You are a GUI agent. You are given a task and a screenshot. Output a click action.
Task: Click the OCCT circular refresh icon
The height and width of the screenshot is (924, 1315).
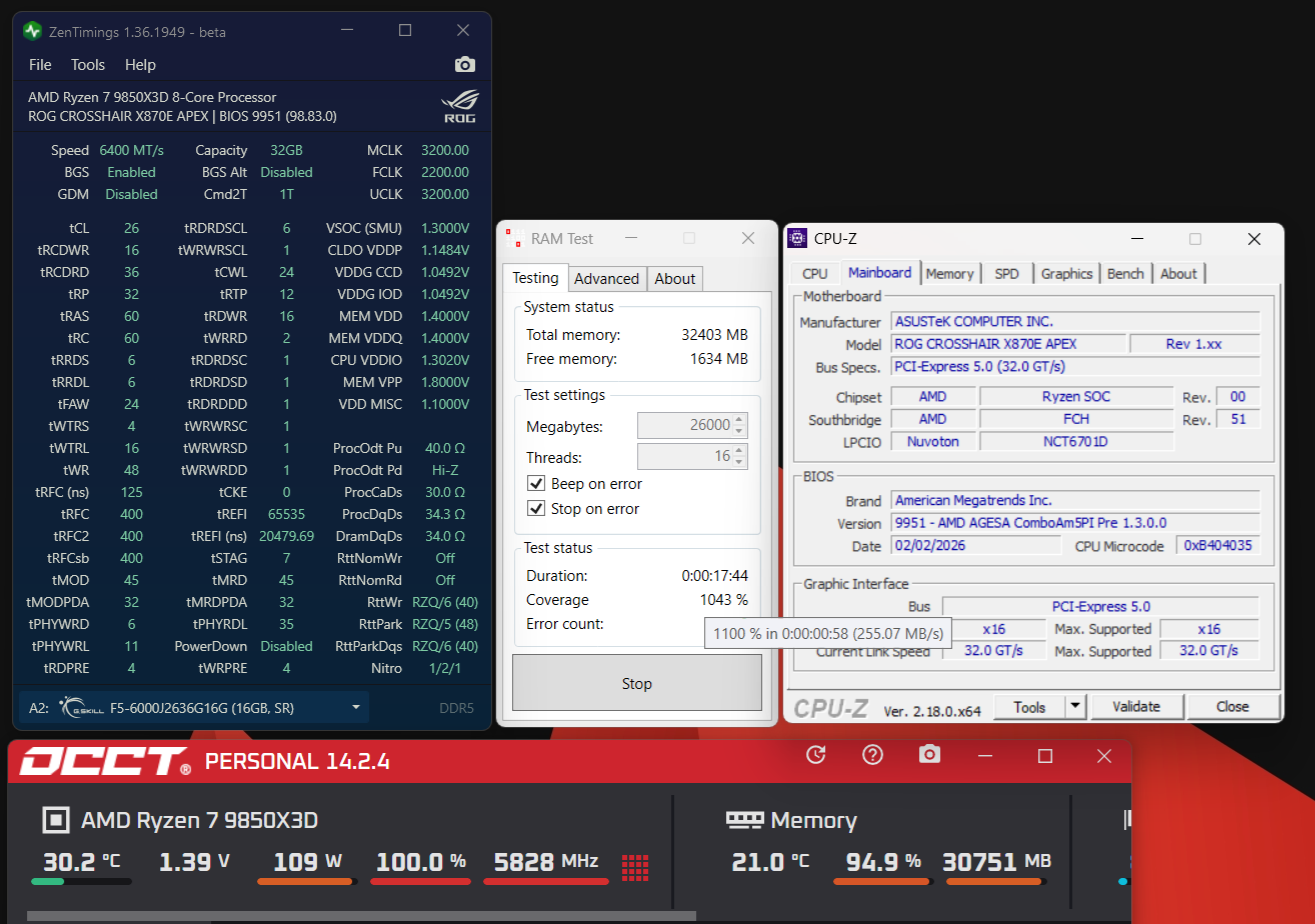coord(816,755)
